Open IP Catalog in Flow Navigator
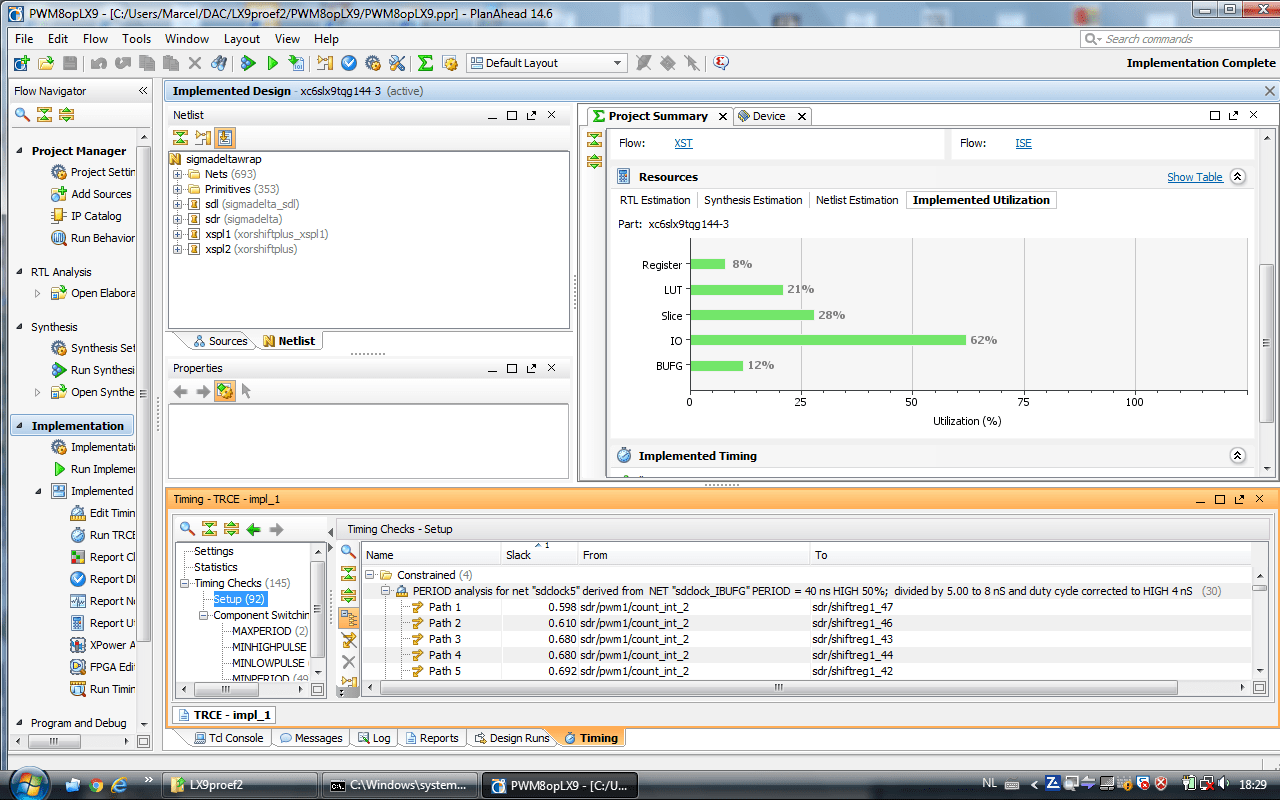Viewport: 1280px width, 800px height. [x=96, y=216]
